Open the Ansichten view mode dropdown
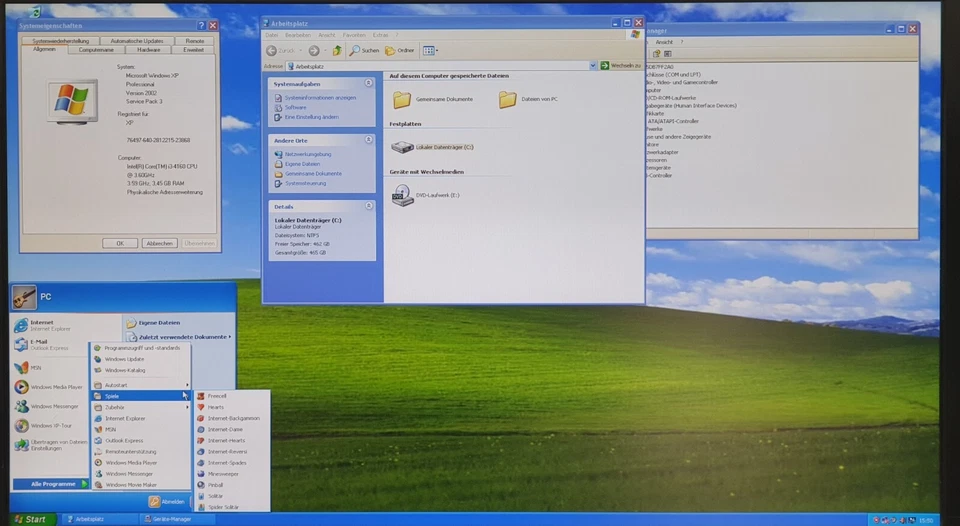 [x=430, y=50]
